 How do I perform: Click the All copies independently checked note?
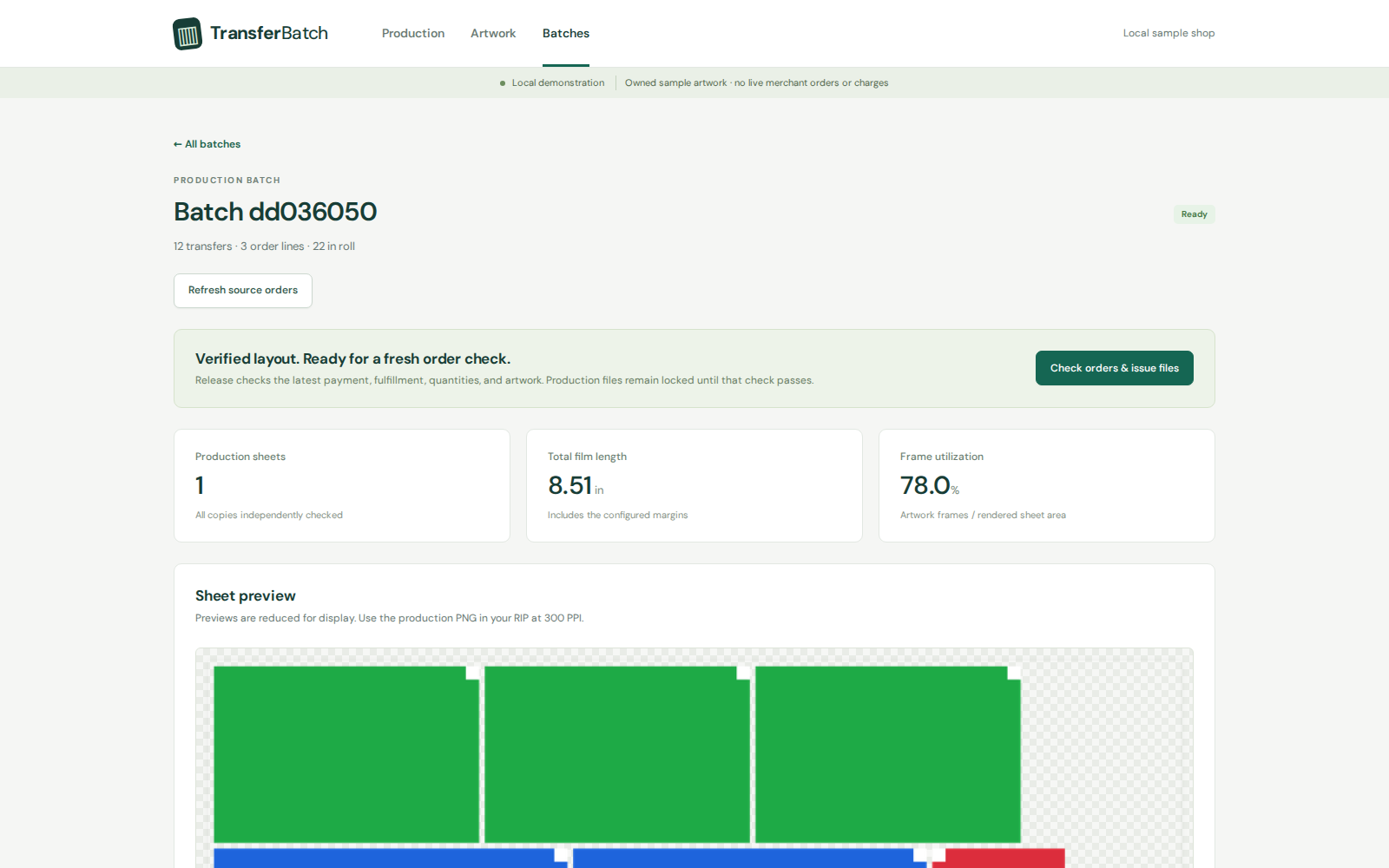(269, 516)
